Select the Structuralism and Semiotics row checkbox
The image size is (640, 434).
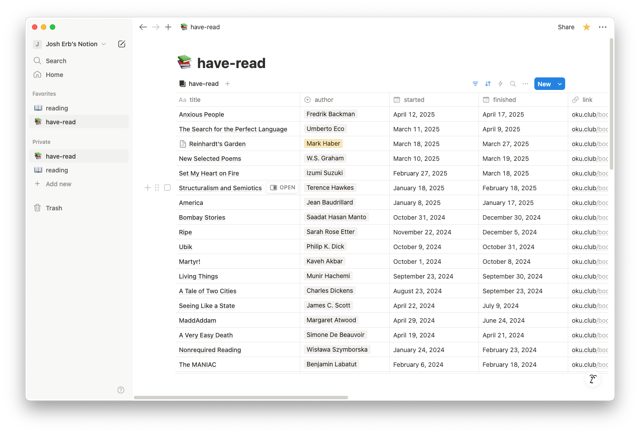point(167,188)
